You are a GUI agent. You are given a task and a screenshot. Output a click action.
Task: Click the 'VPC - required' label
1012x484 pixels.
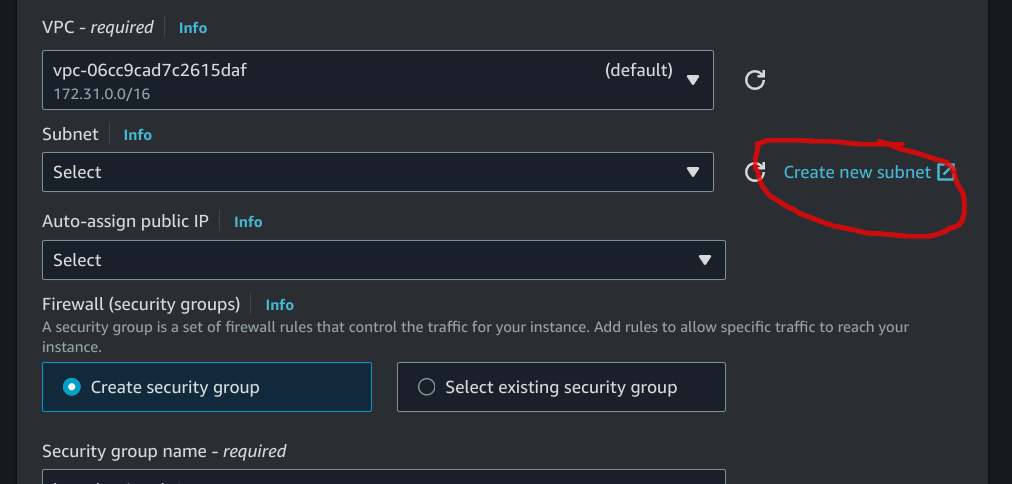coord(97,27)
